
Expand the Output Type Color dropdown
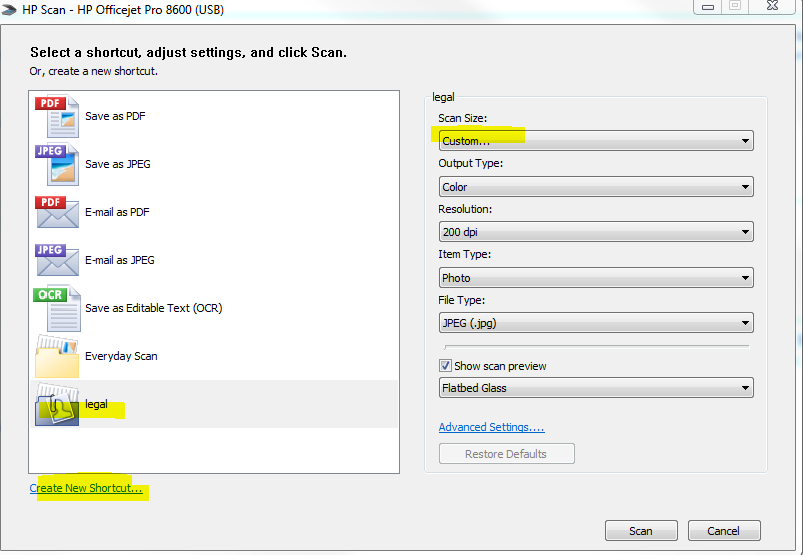coord(596,187)
